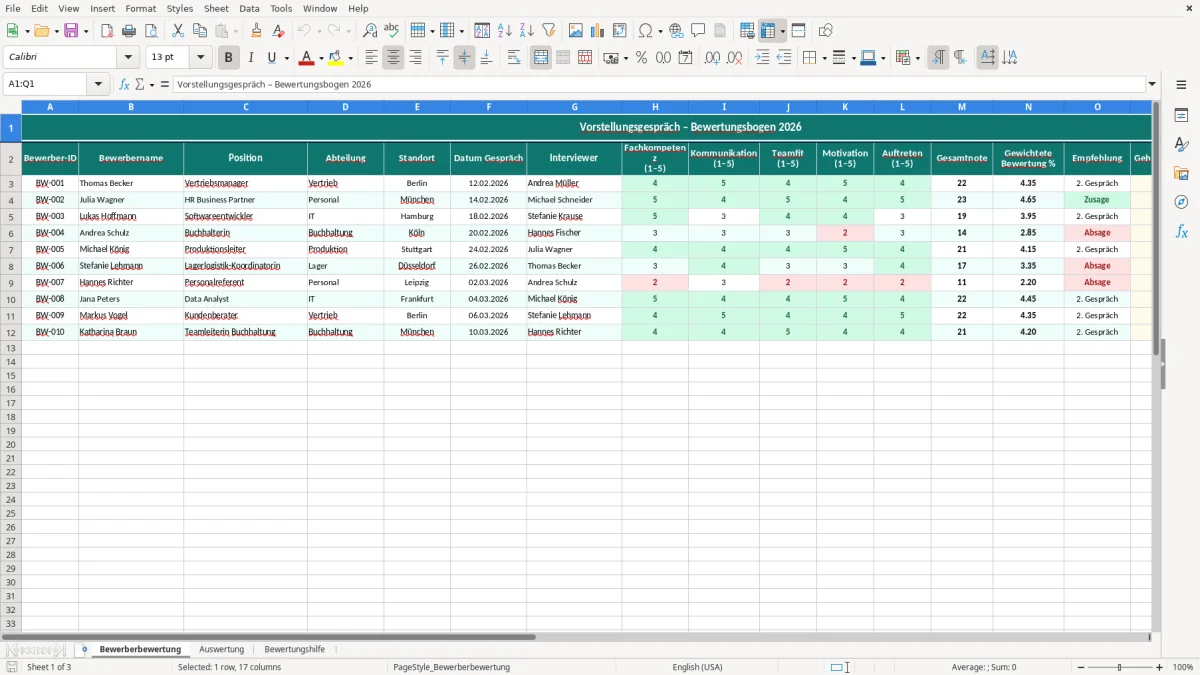Click the Define Print Area icon
Image resolution: width=1200 pixels, height=675 pixels.
click(x=747, y=31)
